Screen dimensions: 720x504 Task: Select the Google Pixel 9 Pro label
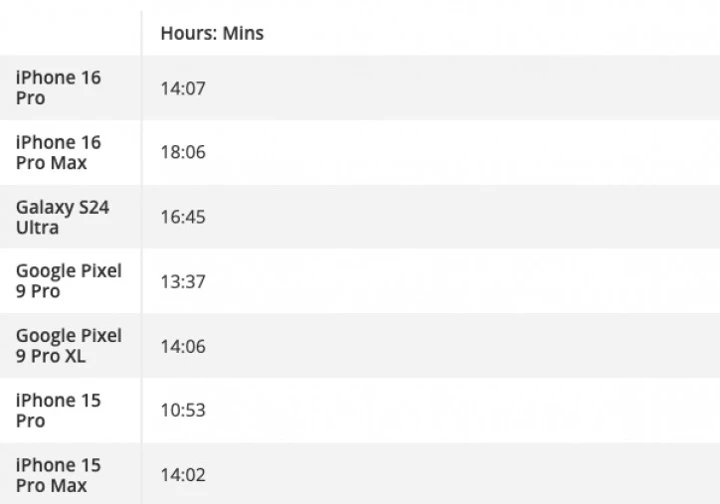(x=68, y=281)
